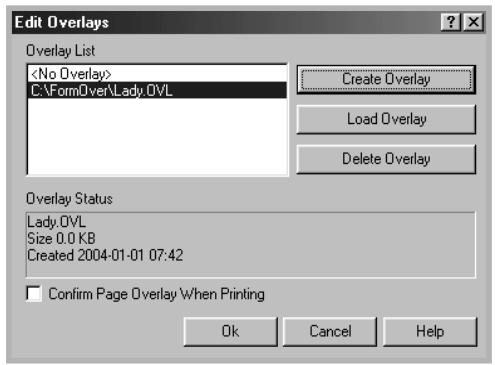
Task: Enable Confirm Page Overlay When Printing
Action: [x=34, y=294]
